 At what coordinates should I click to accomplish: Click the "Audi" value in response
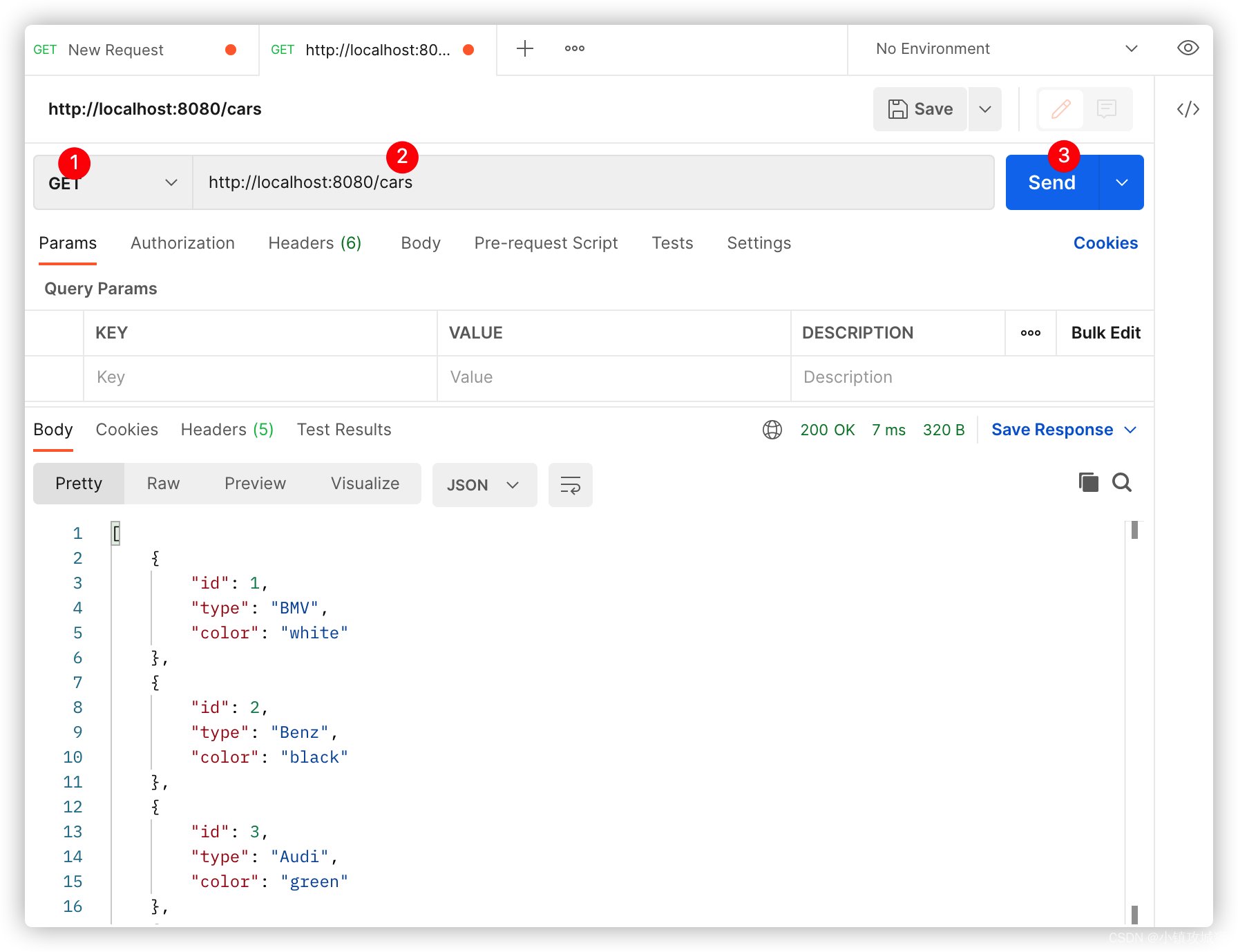click(x=300, y=857)
